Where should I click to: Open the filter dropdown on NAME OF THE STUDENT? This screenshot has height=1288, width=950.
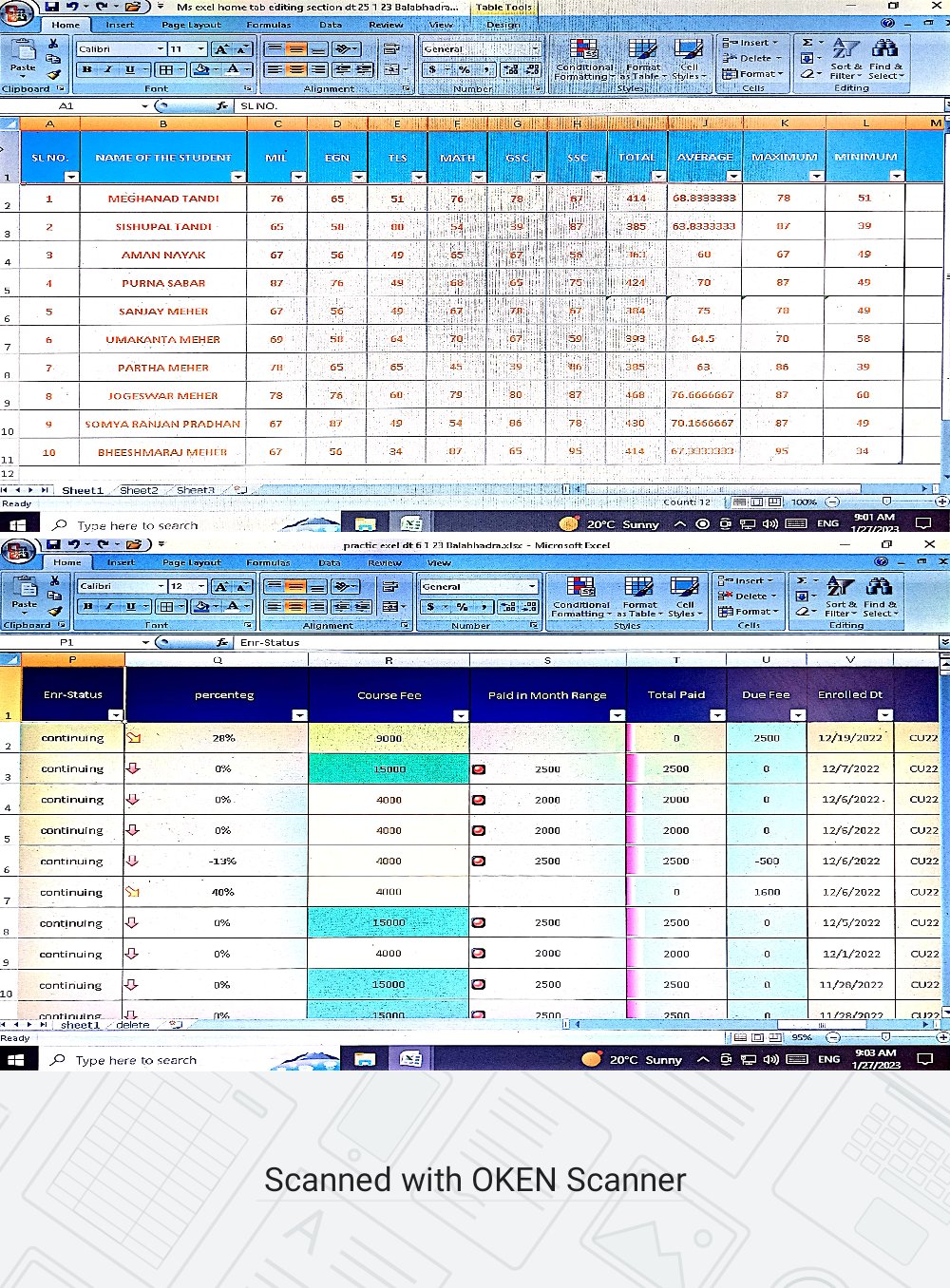[x=237, y=177]
